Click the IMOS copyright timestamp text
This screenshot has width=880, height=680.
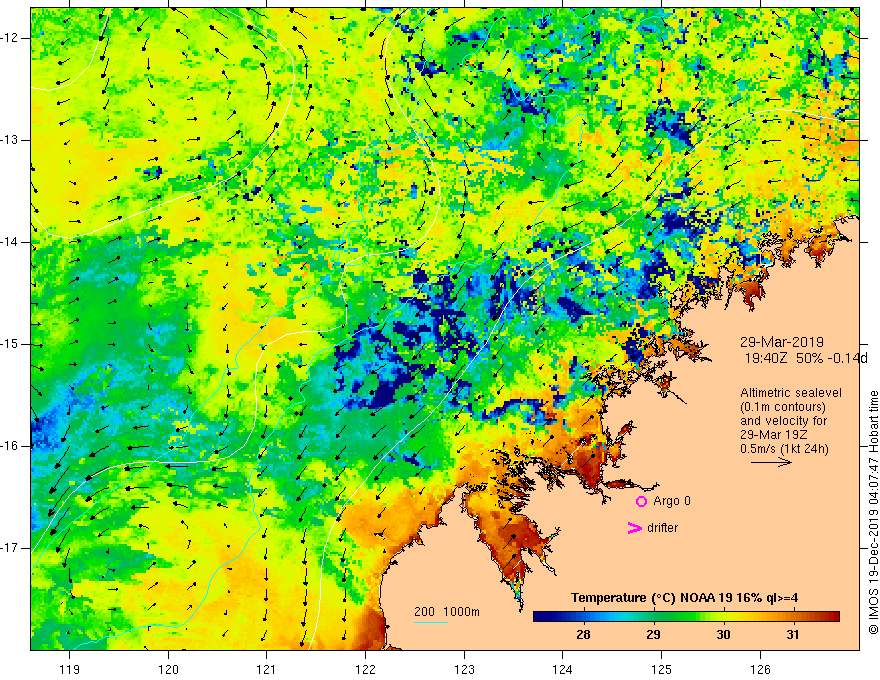coord(873,513)
